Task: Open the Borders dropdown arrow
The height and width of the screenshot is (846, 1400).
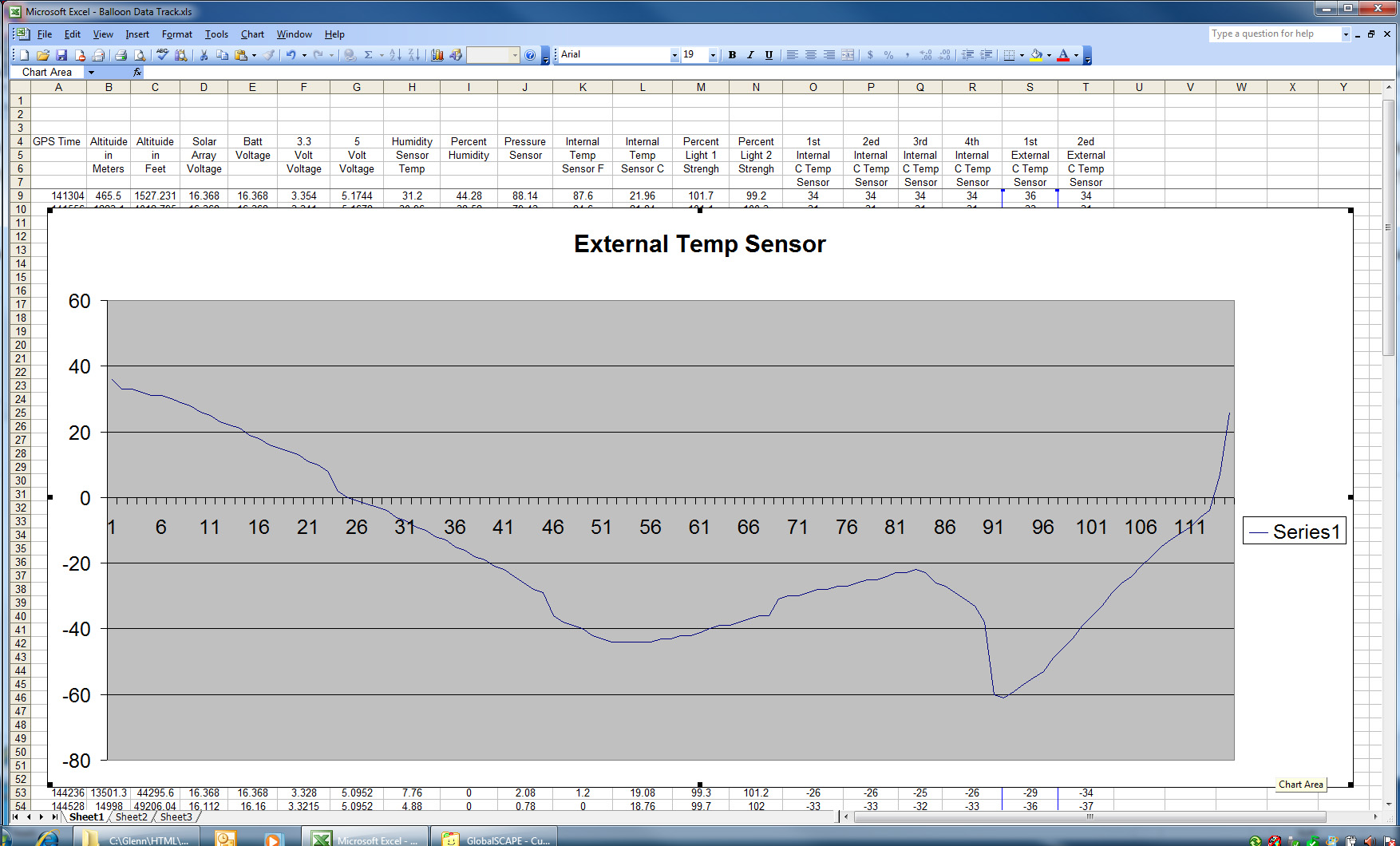Action: pyautogui.click(x=1022, y=55)
